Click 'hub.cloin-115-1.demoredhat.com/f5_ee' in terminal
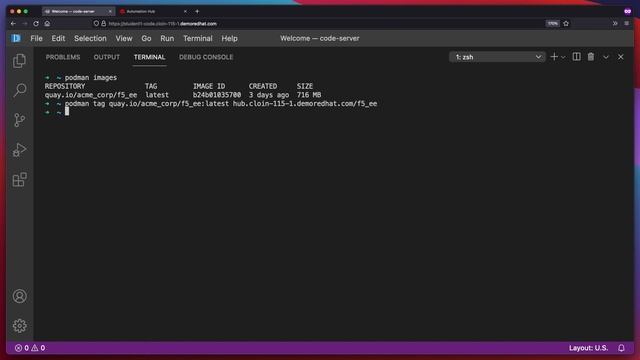Viewport: 640px width, 360px height. tap(305, 104)
